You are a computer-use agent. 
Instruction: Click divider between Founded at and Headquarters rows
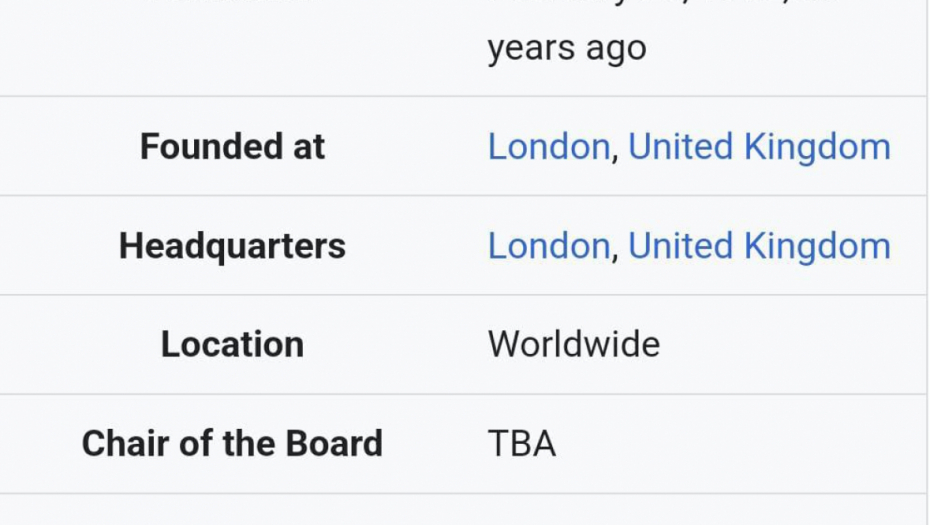click(x=462, y=196)
